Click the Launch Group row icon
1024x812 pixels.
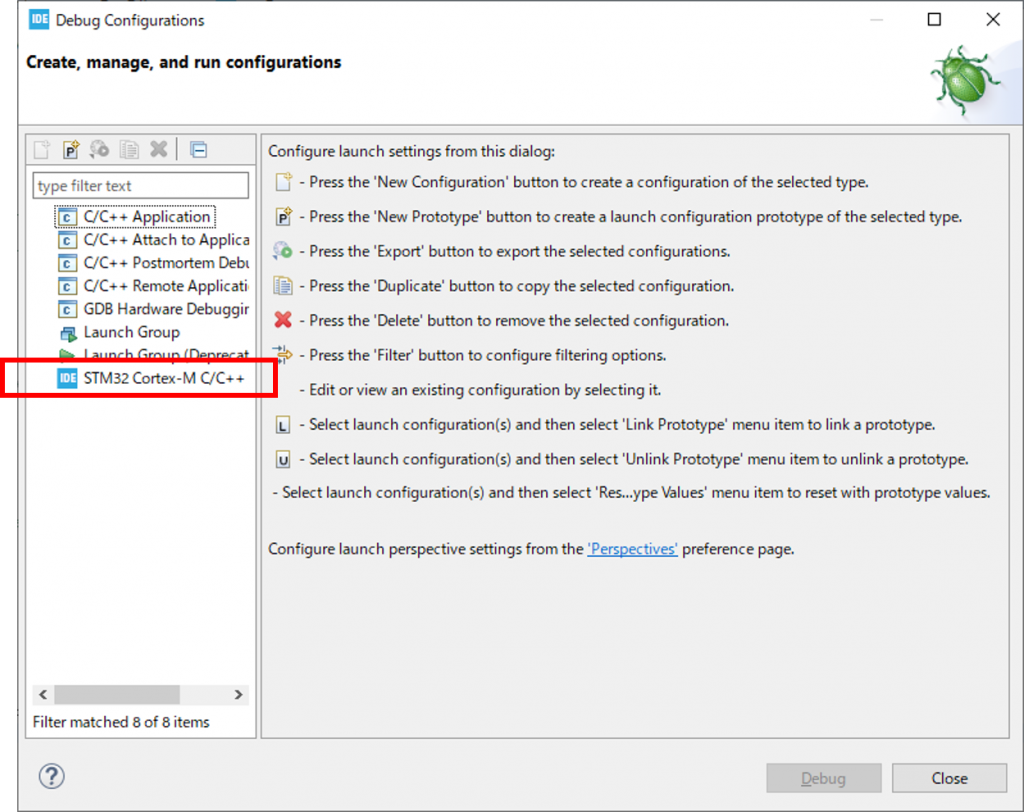tap(68, 333)
